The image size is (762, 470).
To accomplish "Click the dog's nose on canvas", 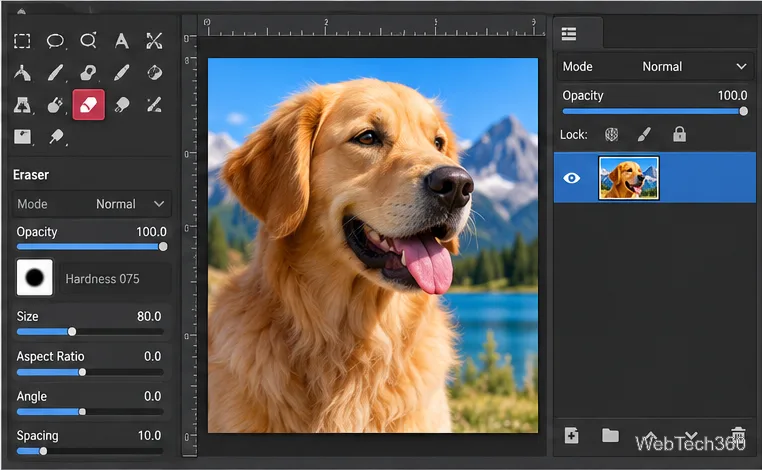I will click(x=450, y=187).
